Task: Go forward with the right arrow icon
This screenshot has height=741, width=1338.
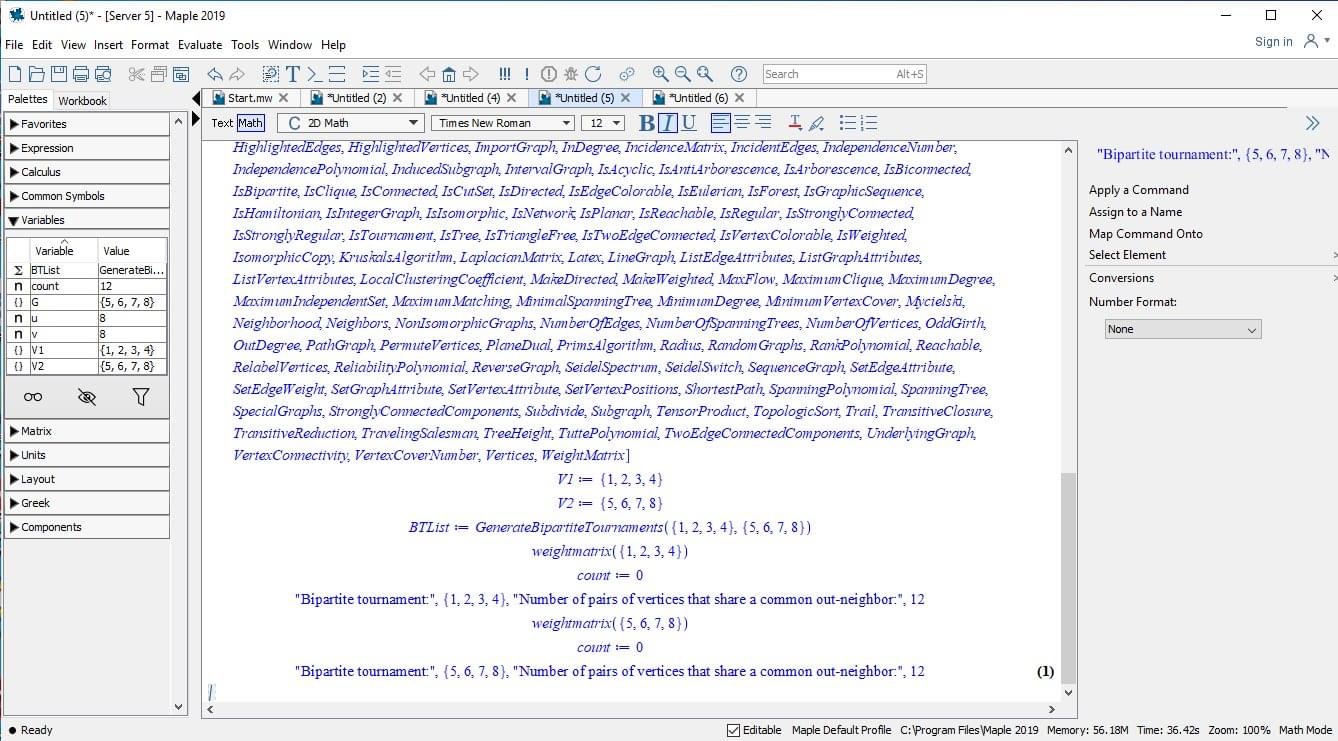Action: pos(471,74)
